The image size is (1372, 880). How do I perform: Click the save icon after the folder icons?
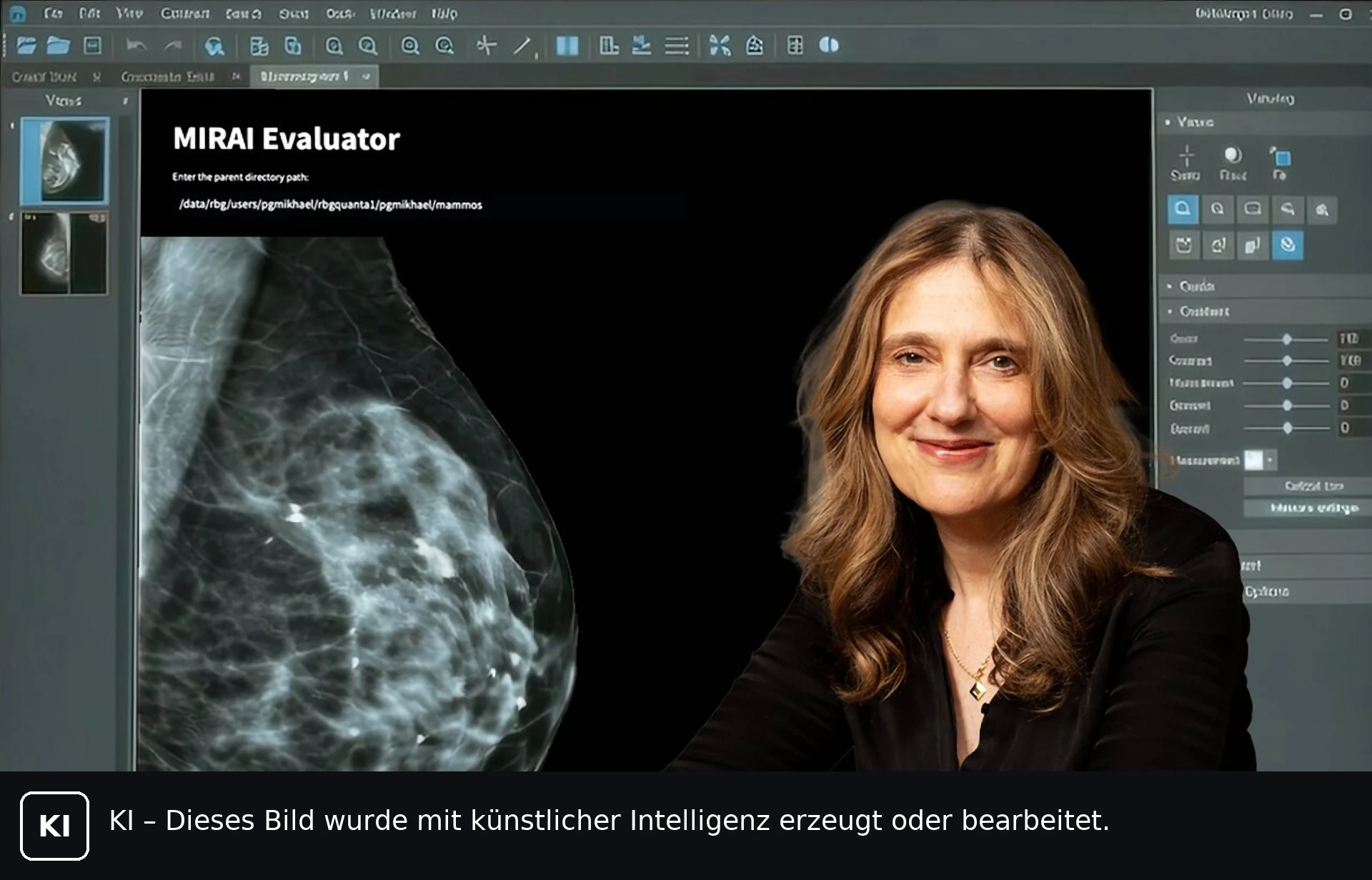point(92,46)
